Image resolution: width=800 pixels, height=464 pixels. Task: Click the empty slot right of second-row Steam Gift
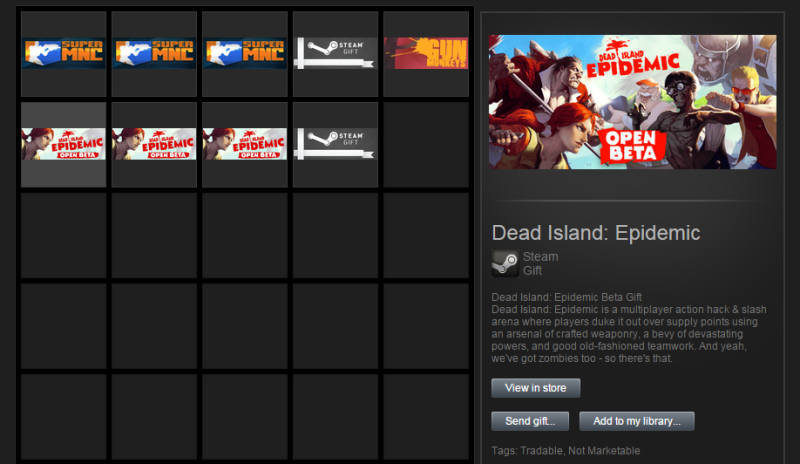426,144
